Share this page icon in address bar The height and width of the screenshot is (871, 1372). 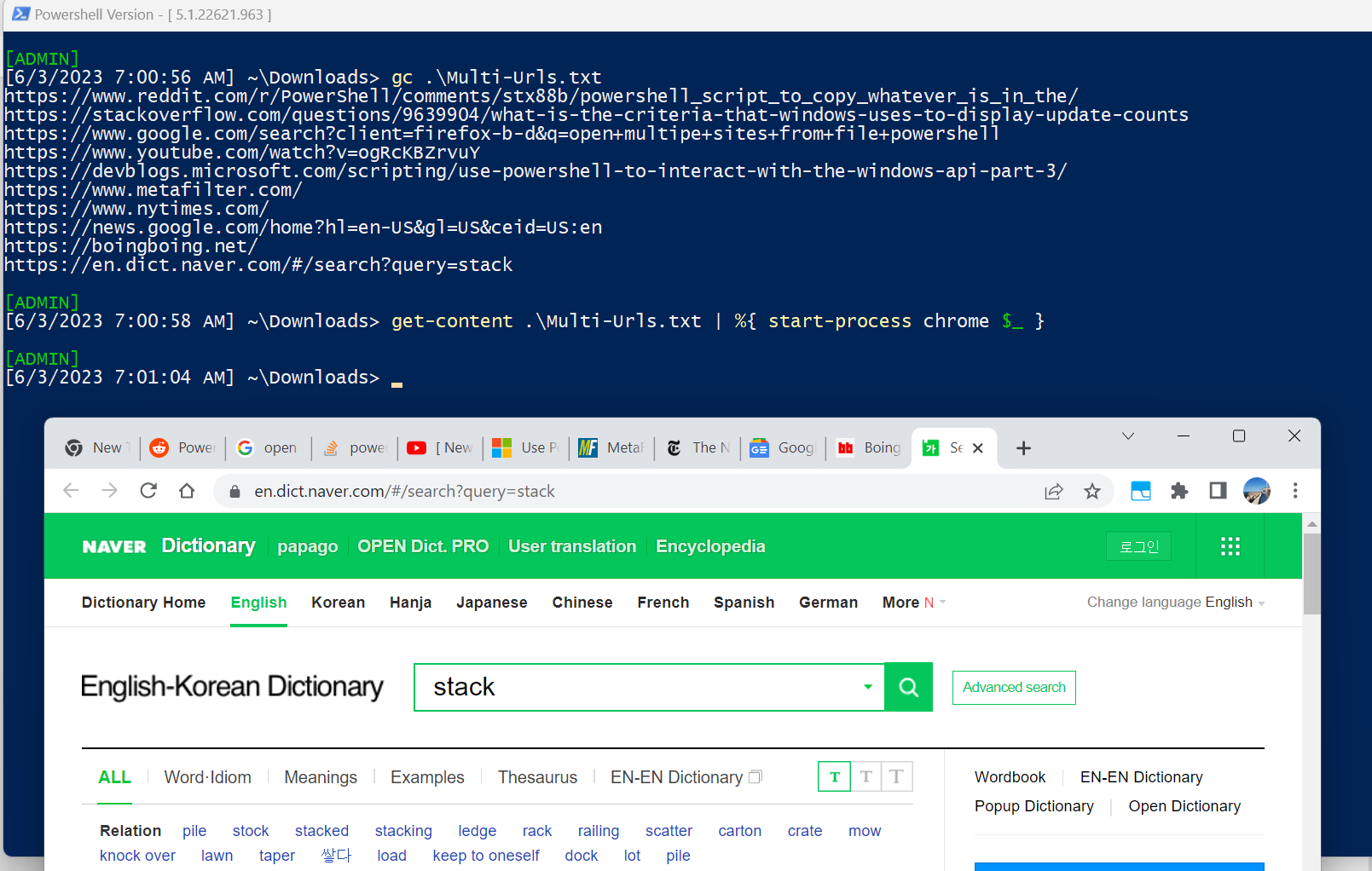(1054, 491)
